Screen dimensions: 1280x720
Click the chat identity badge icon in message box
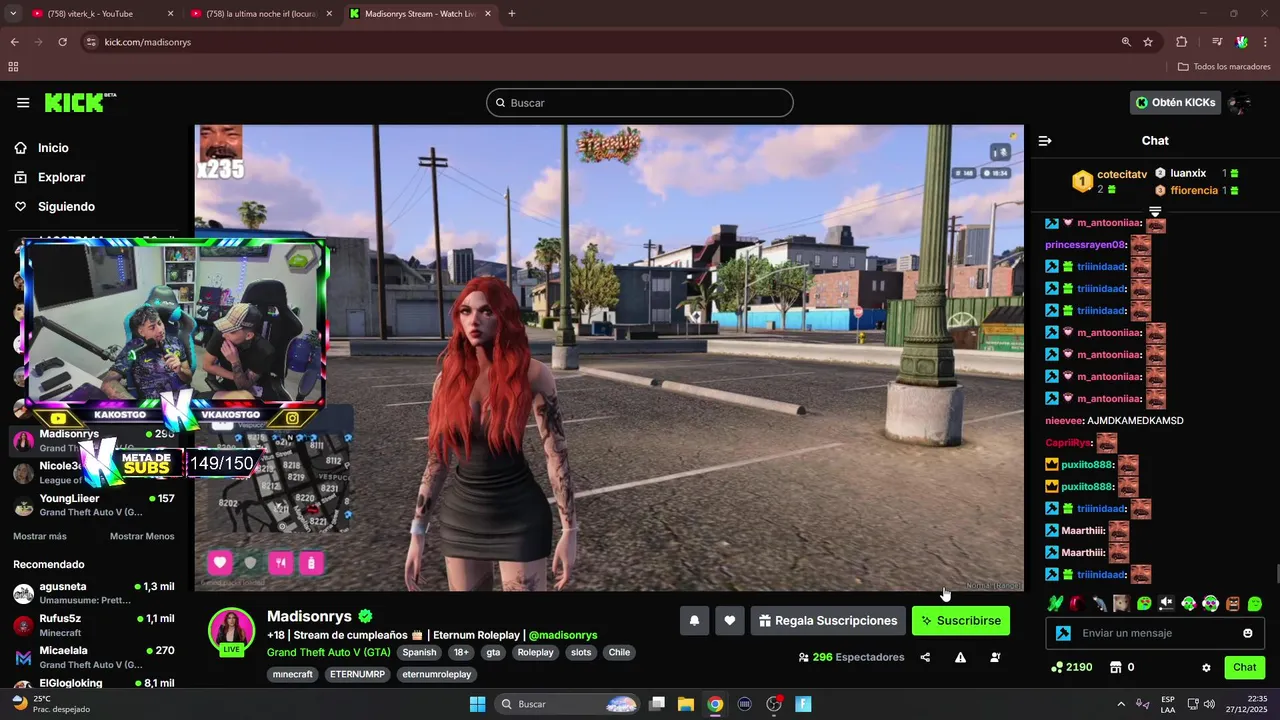pos(1063,633)
